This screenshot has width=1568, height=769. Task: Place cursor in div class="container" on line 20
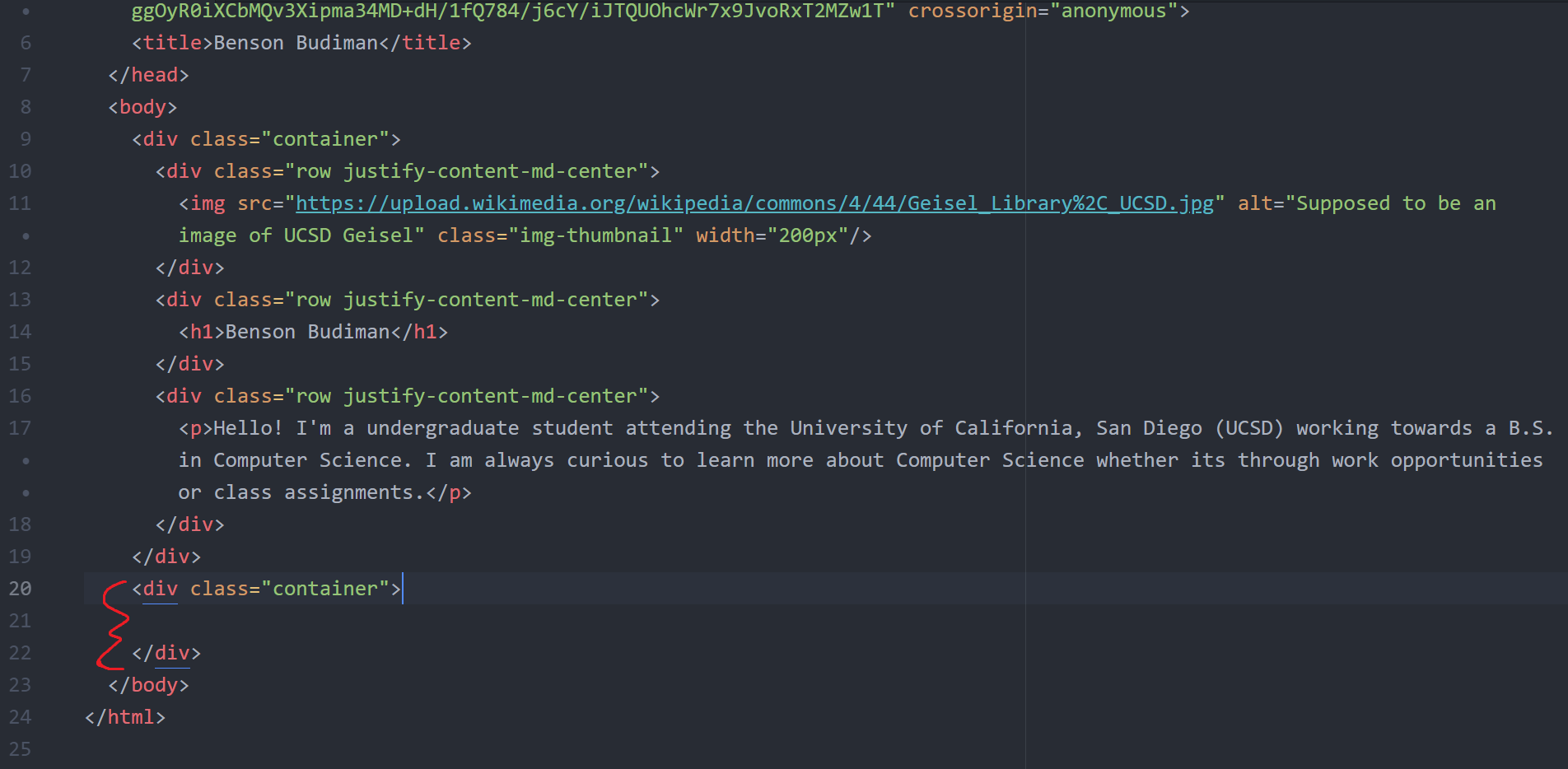pyautogui.click(x=266, y=589)
